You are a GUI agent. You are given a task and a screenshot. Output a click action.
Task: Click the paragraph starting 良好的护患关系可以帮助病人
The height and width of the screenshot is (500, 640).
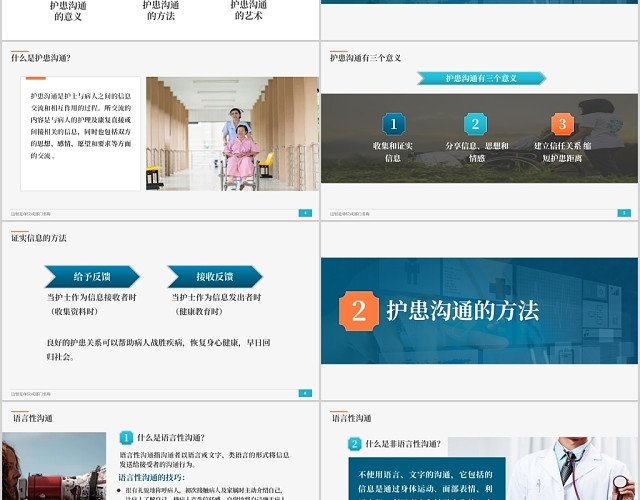pos(158,349)
